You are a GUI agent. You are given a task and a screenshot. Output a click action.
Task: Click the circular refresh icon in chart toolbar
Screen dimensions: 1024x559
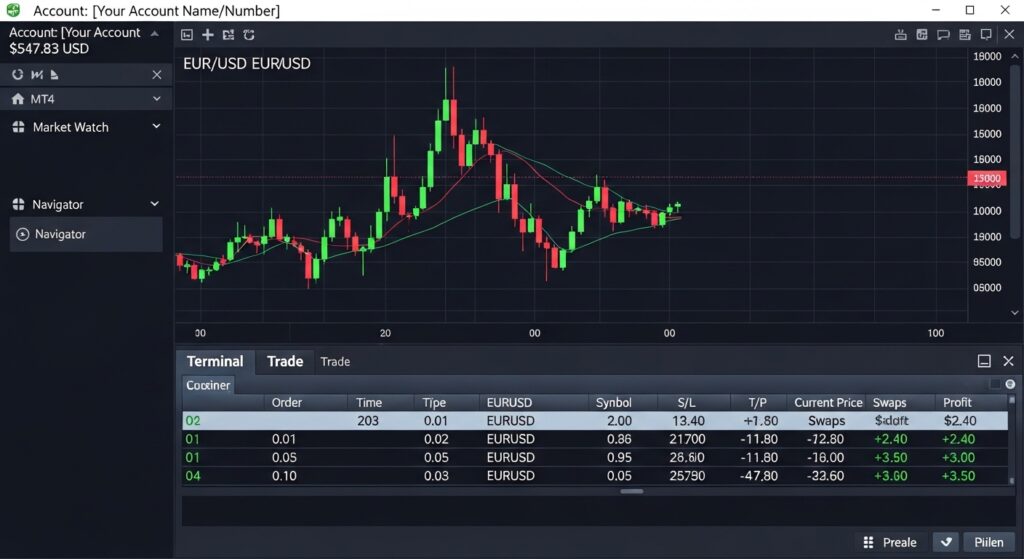point(249,35)
